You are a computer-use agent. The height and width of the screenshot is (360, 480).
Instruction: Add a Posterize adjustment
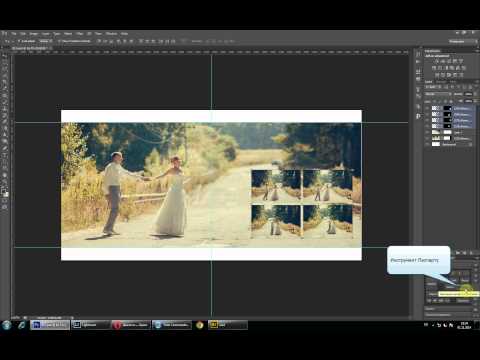(443, 75)
